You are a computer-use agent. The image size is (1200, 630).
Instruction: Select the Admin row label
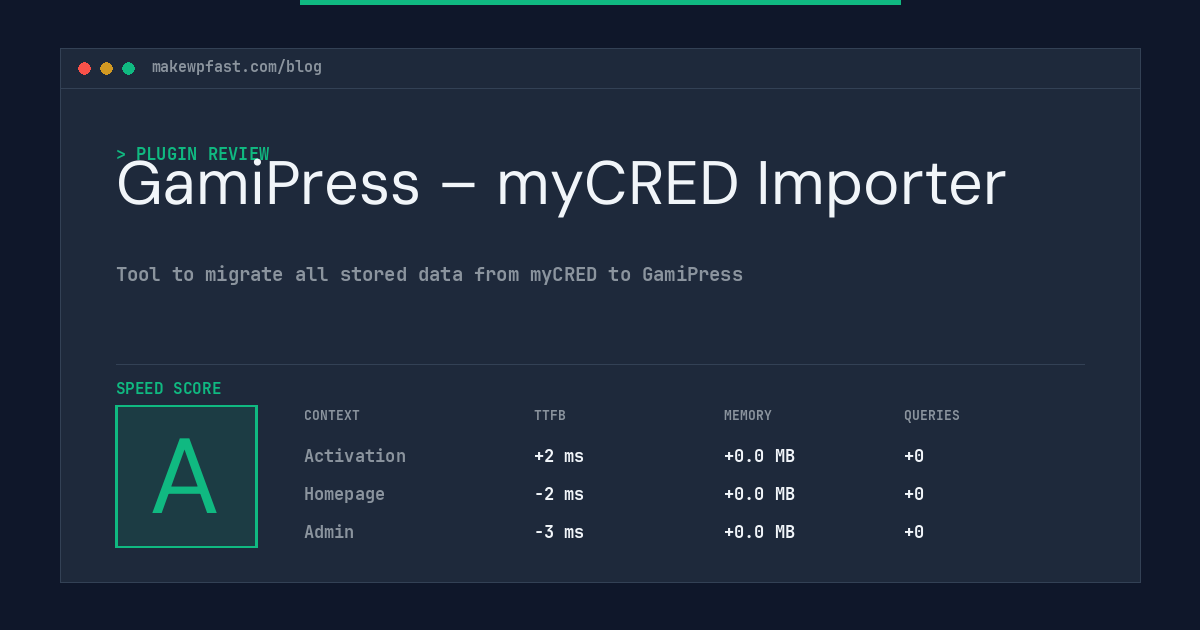[329, 532]
